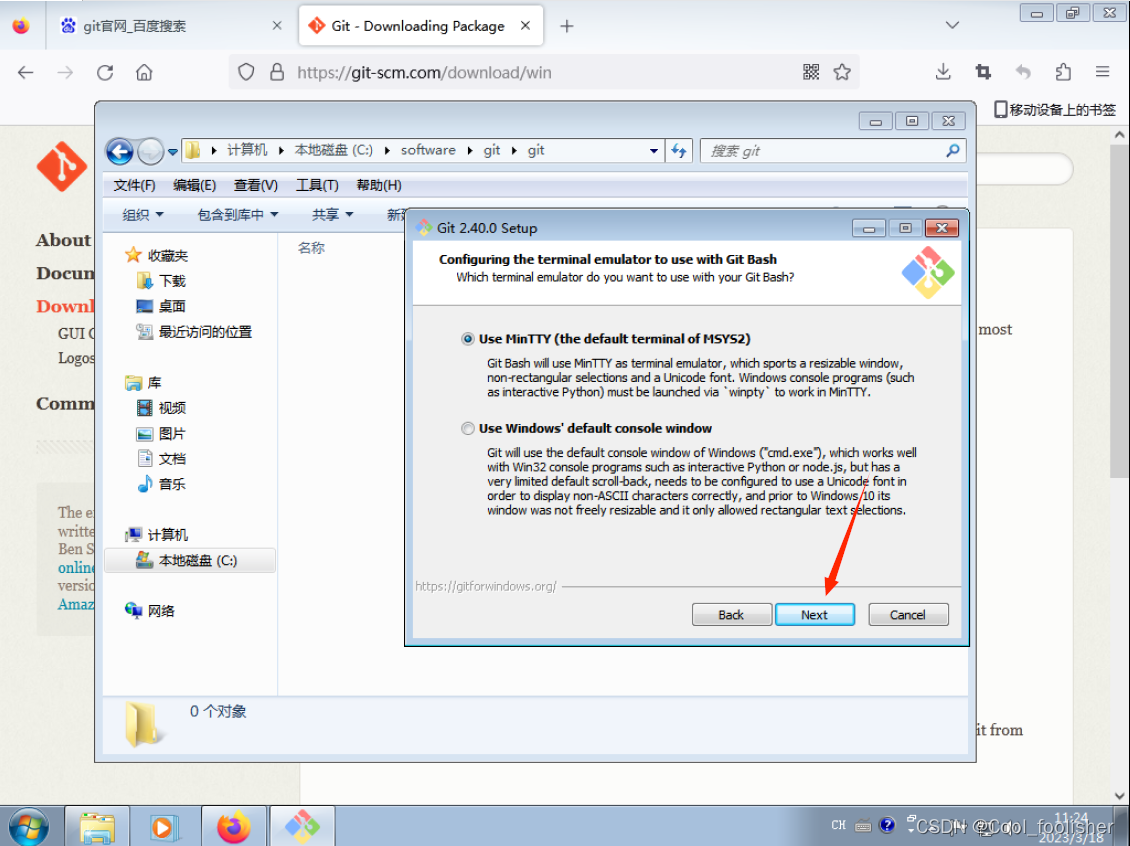Open 桌面 in navigation pane
The image size is (1130, 846).
(161, 306)
